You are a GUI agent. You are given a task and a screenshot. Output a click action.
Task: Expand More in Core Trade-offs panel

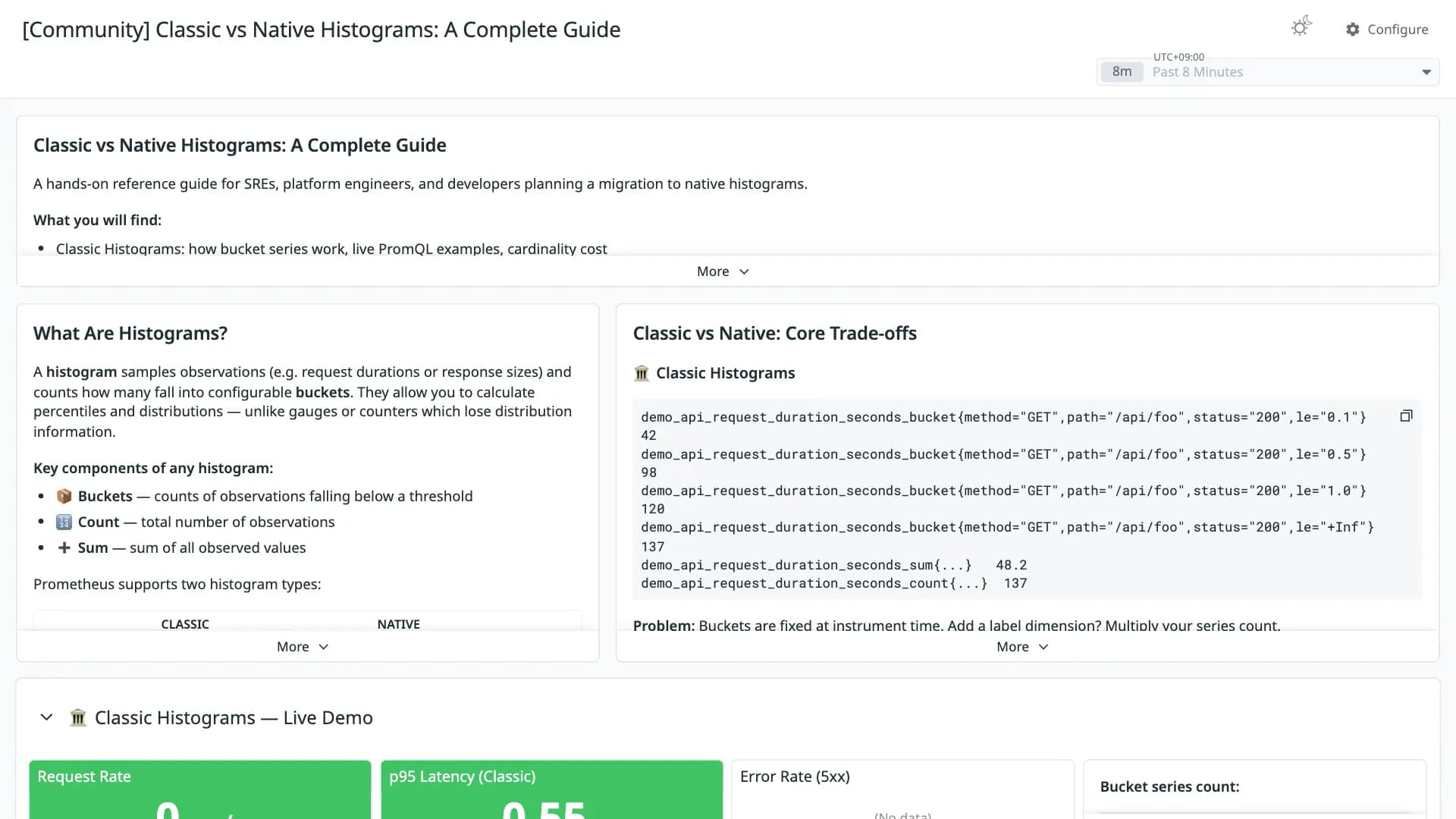coord(1022,647)
